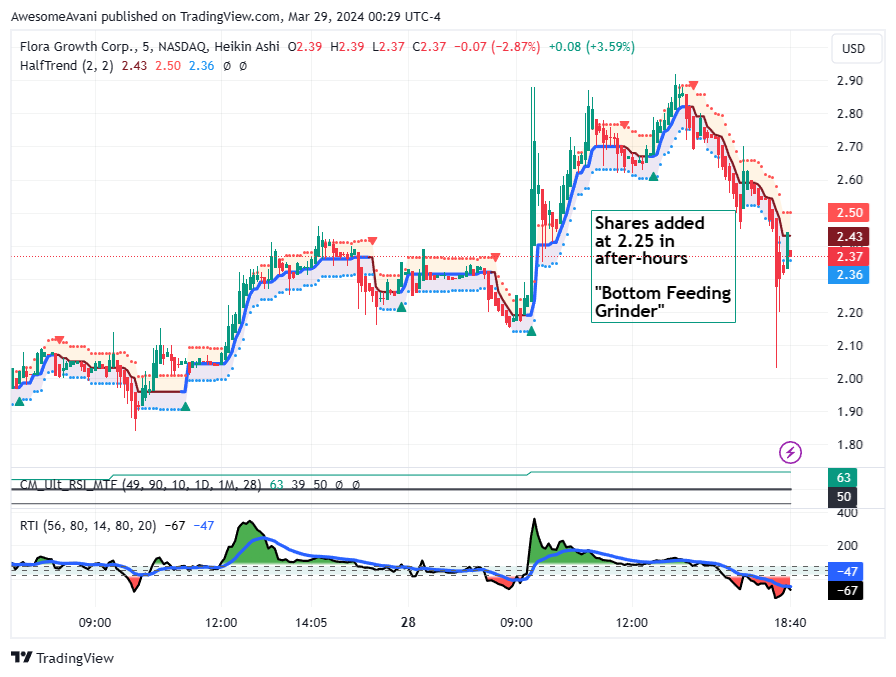
Task: Click the 14:05 time axis label
Action: point(311,623)
